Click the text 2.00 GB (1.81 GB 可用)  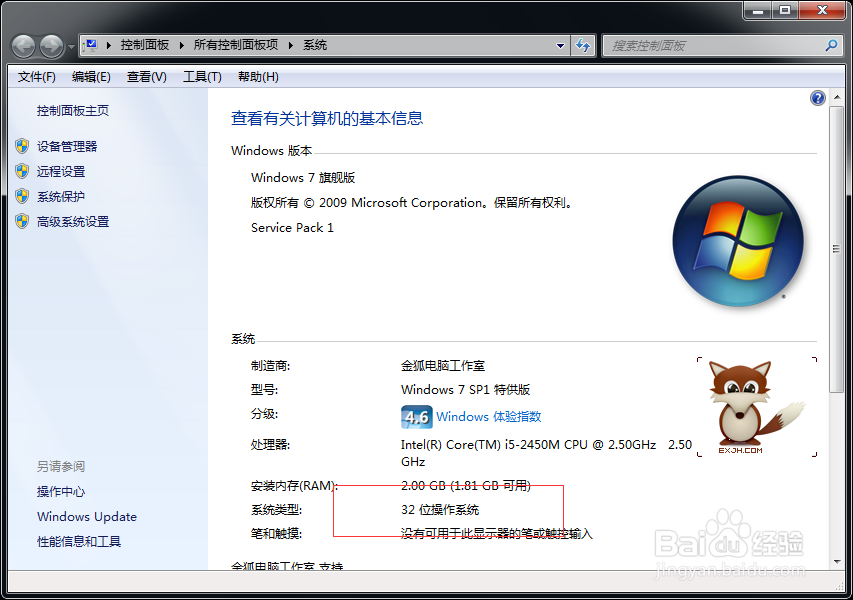coord(466,485)
